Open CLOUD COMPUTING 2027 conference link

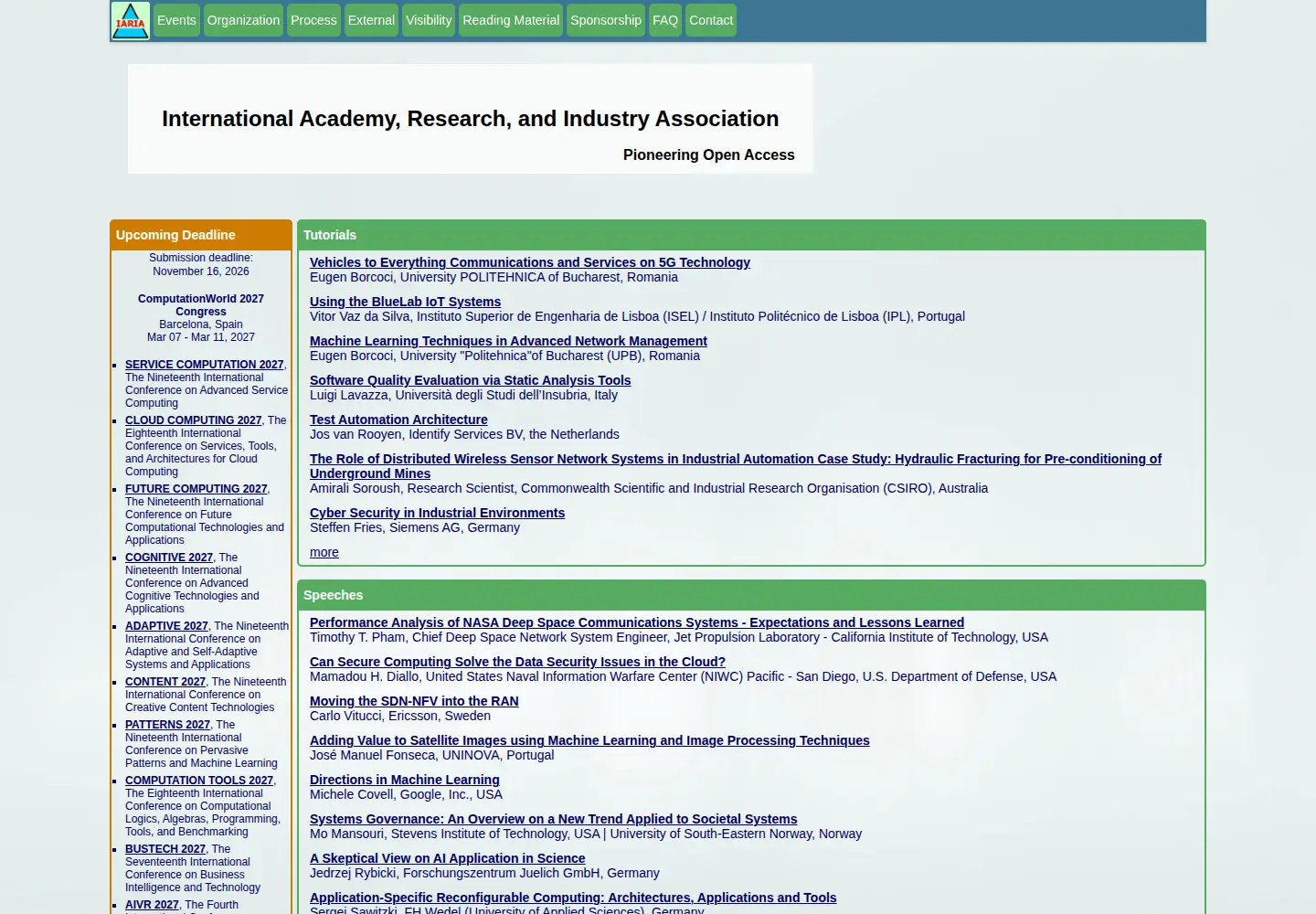click(193, 420)
